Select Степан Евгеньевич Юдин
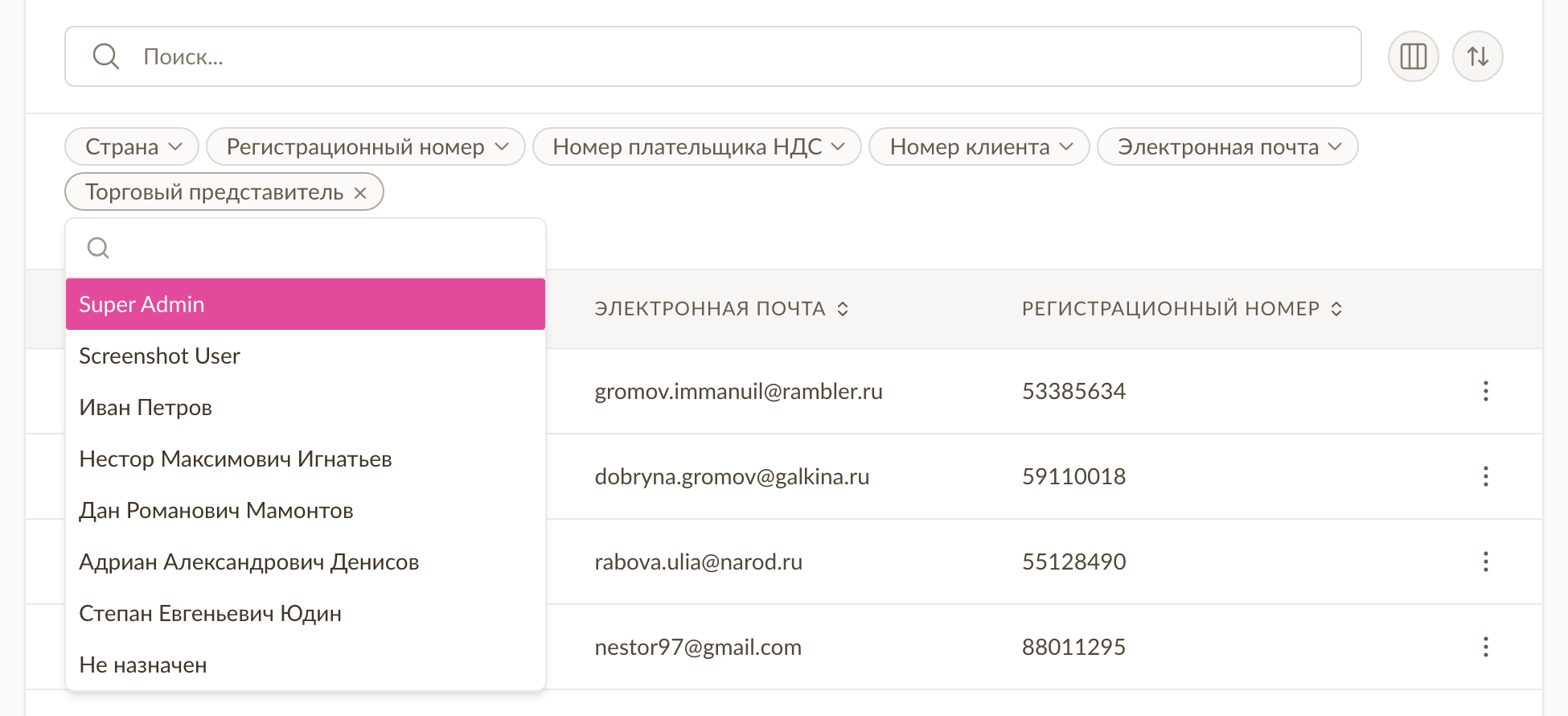This screenshot has height=716, width=1568. click(306, 613)
